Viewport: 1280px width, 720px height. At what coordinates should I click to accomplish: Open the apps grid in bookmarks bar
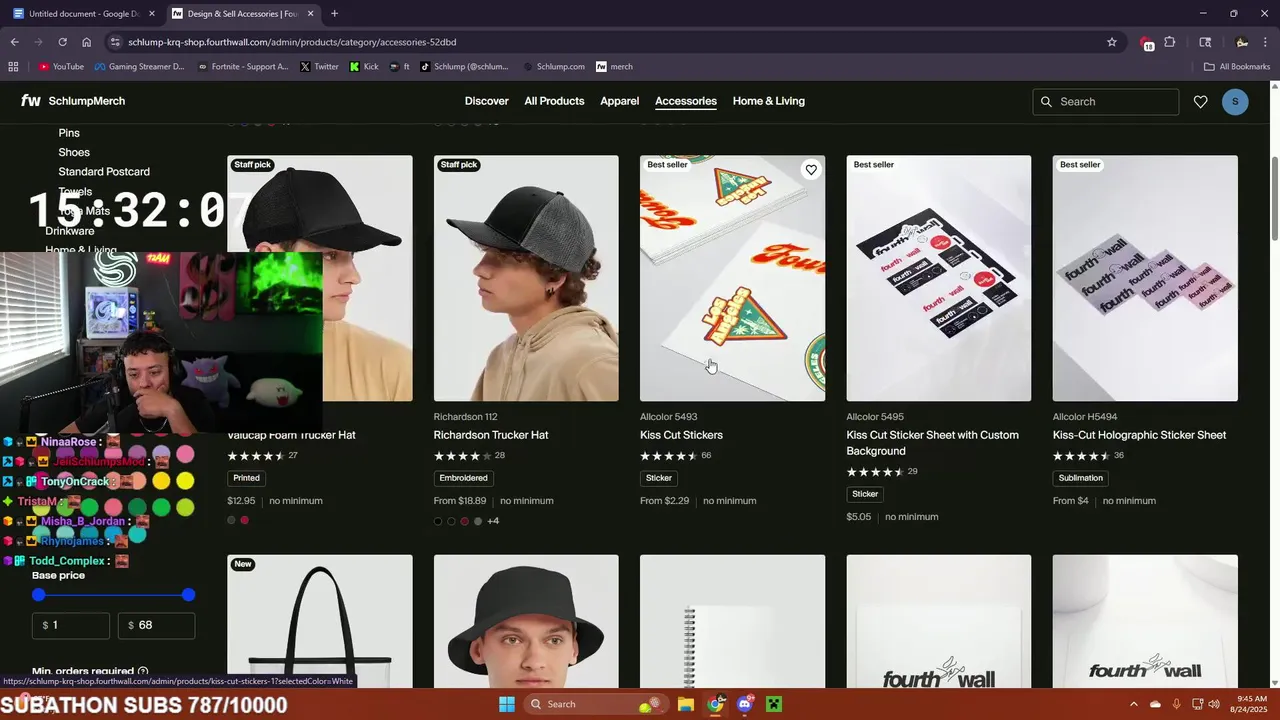coord(13,67)
